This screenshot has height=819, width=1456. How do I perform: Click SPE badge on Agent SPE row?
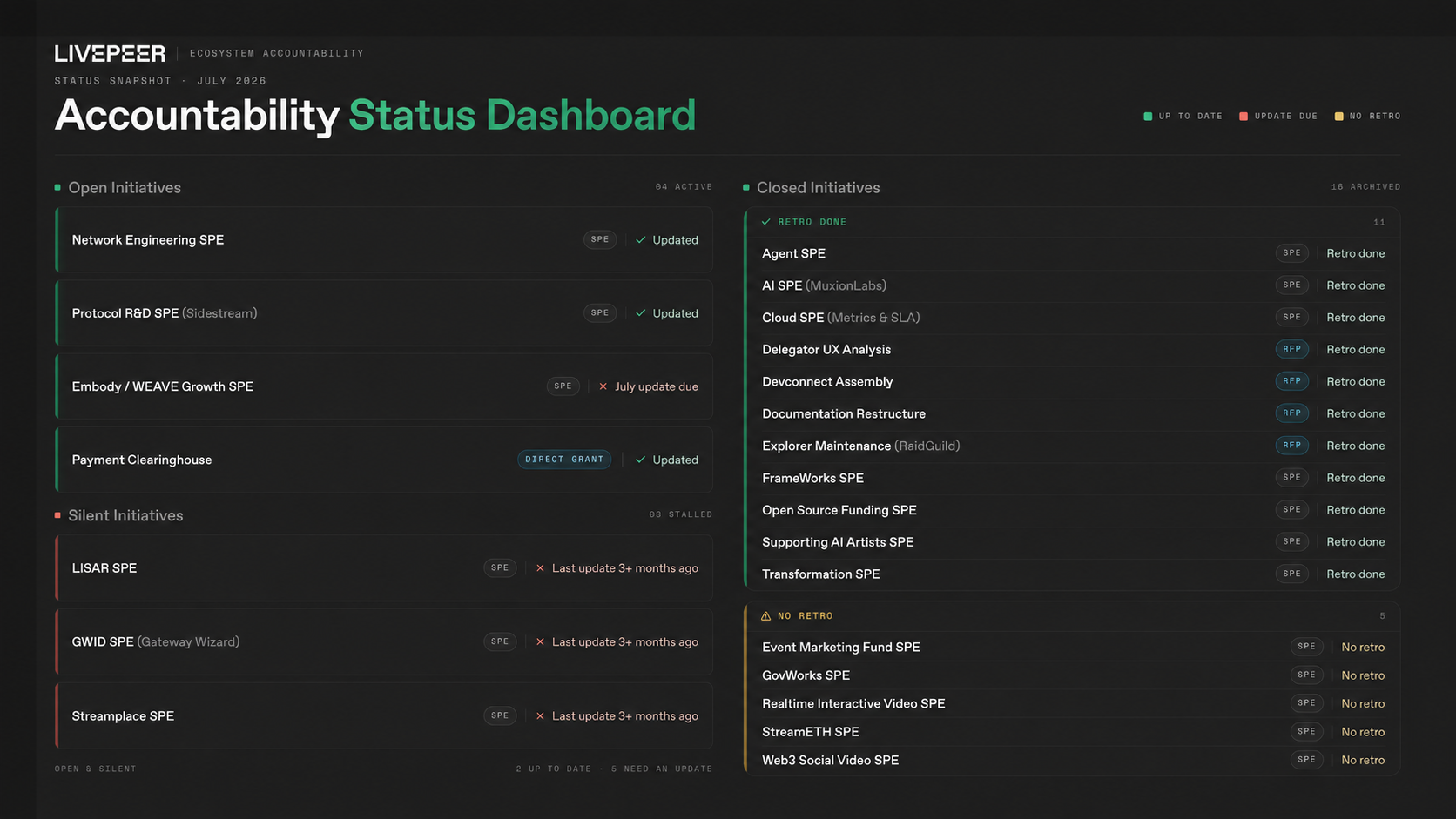pos(1292,253)
